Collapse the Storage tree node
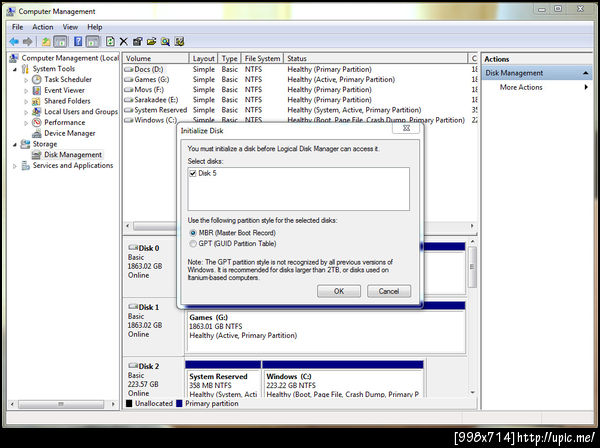This screenshot has height=448, width=600. (x=15, y=145)
